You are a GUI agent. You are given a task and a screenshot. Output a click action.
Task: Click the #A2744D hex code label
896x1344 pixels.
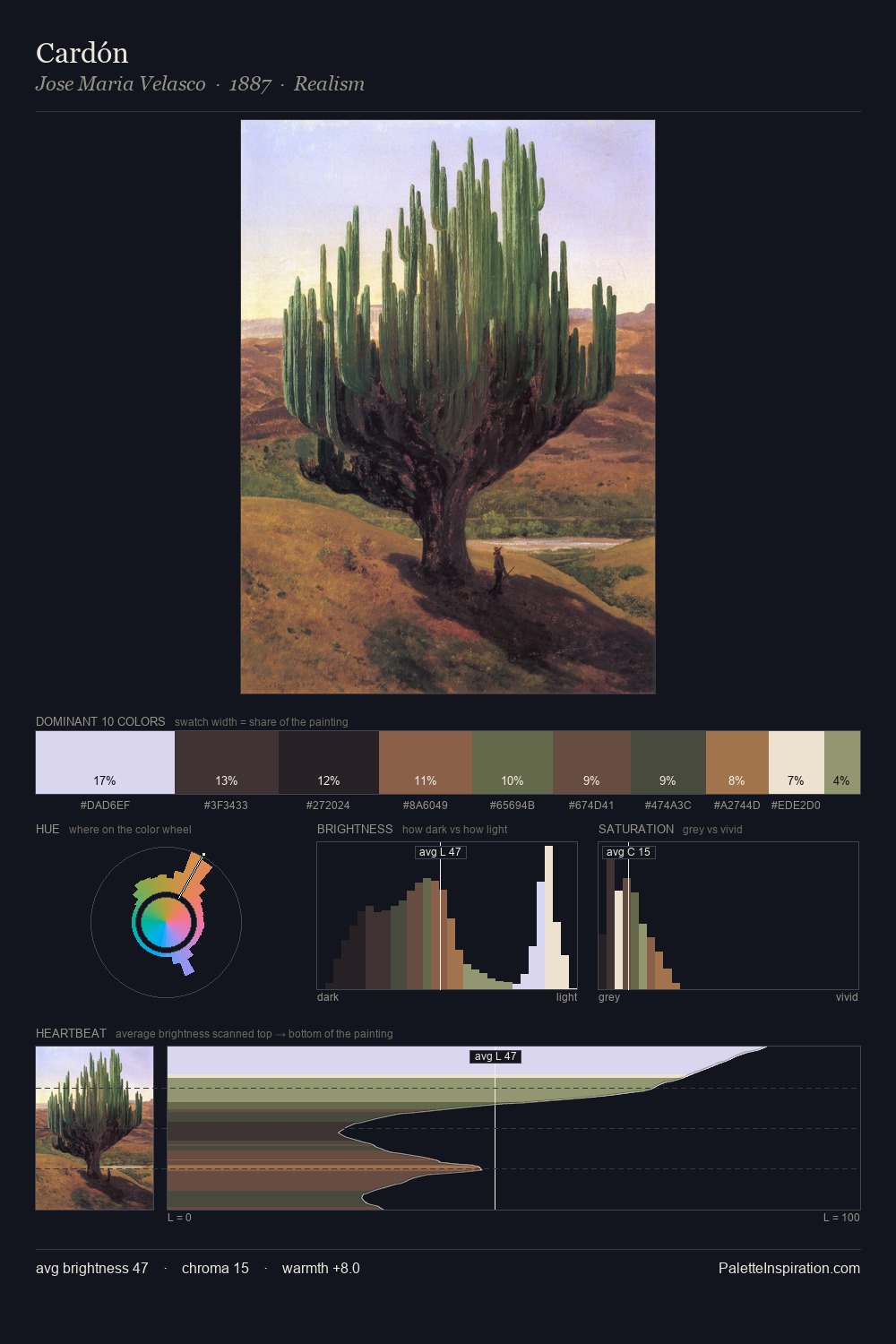click(737, 806)
